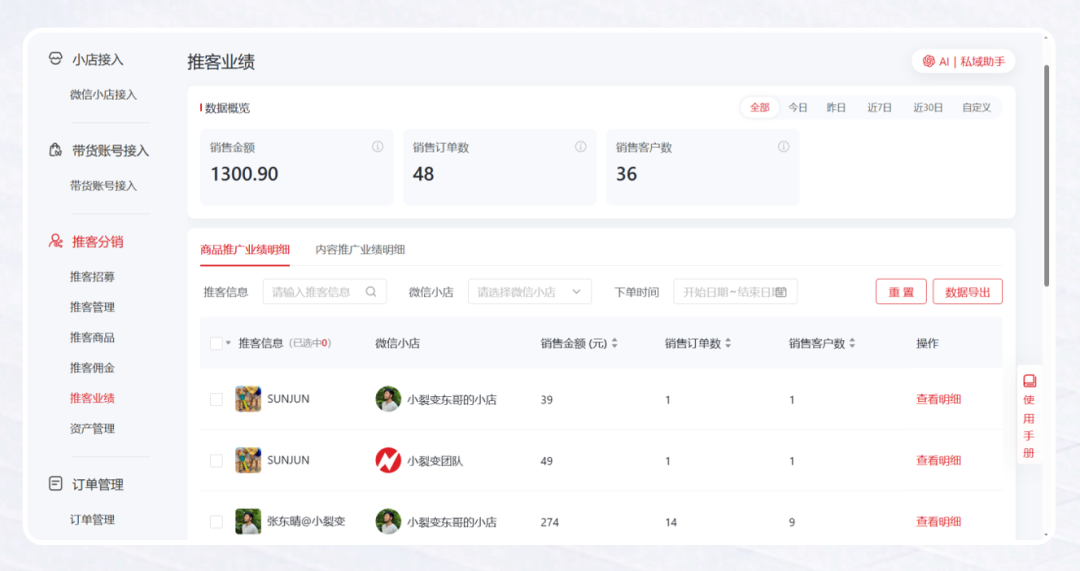Click the 使用手册 book icon

[x=1030, y=381]
